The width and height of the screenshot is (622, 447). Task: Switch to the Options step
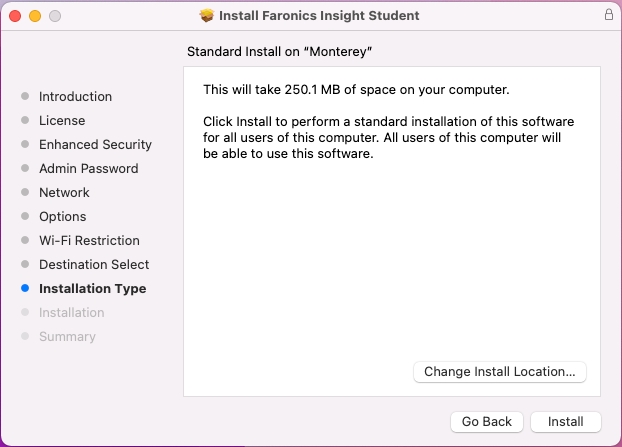62,217
